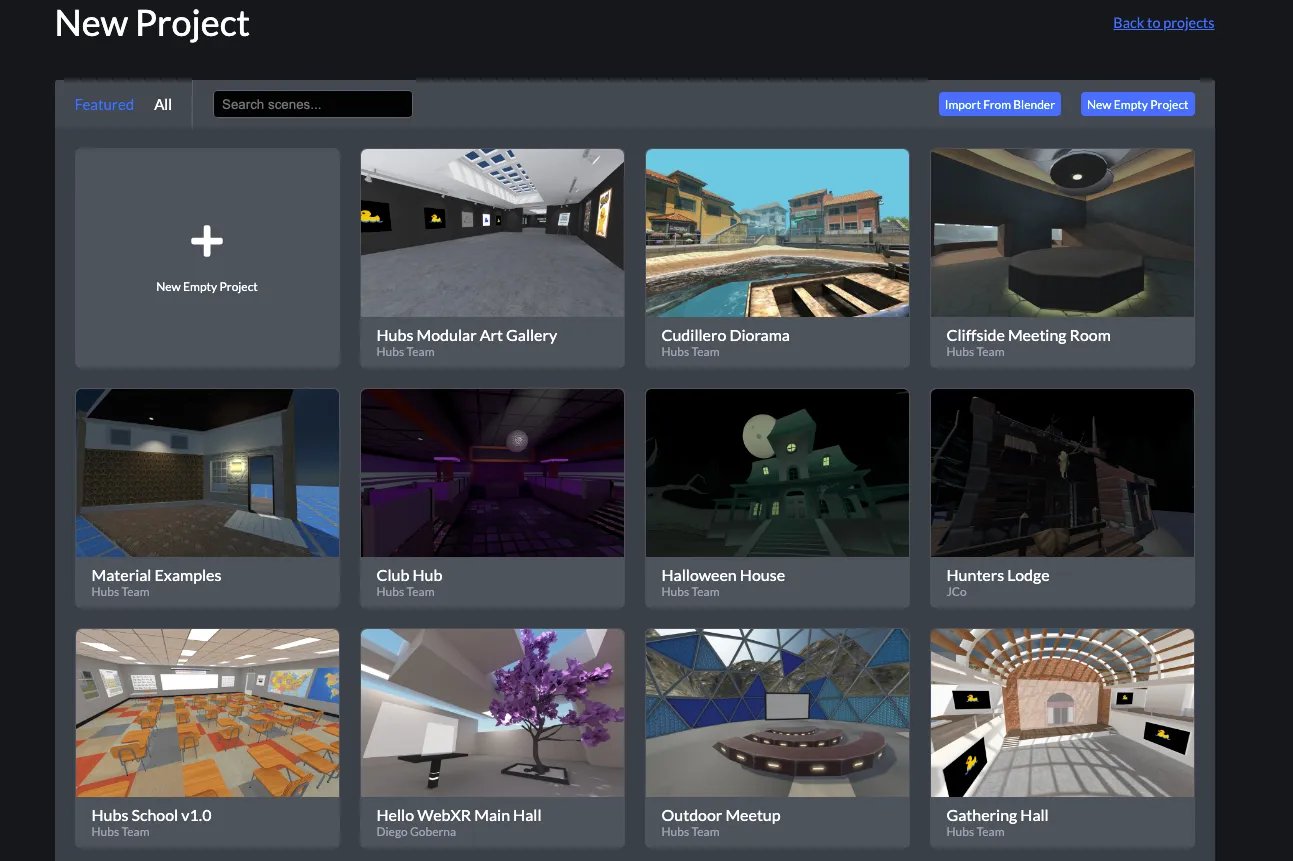
Task: Click the Search scenes input field
Action: 312,104
